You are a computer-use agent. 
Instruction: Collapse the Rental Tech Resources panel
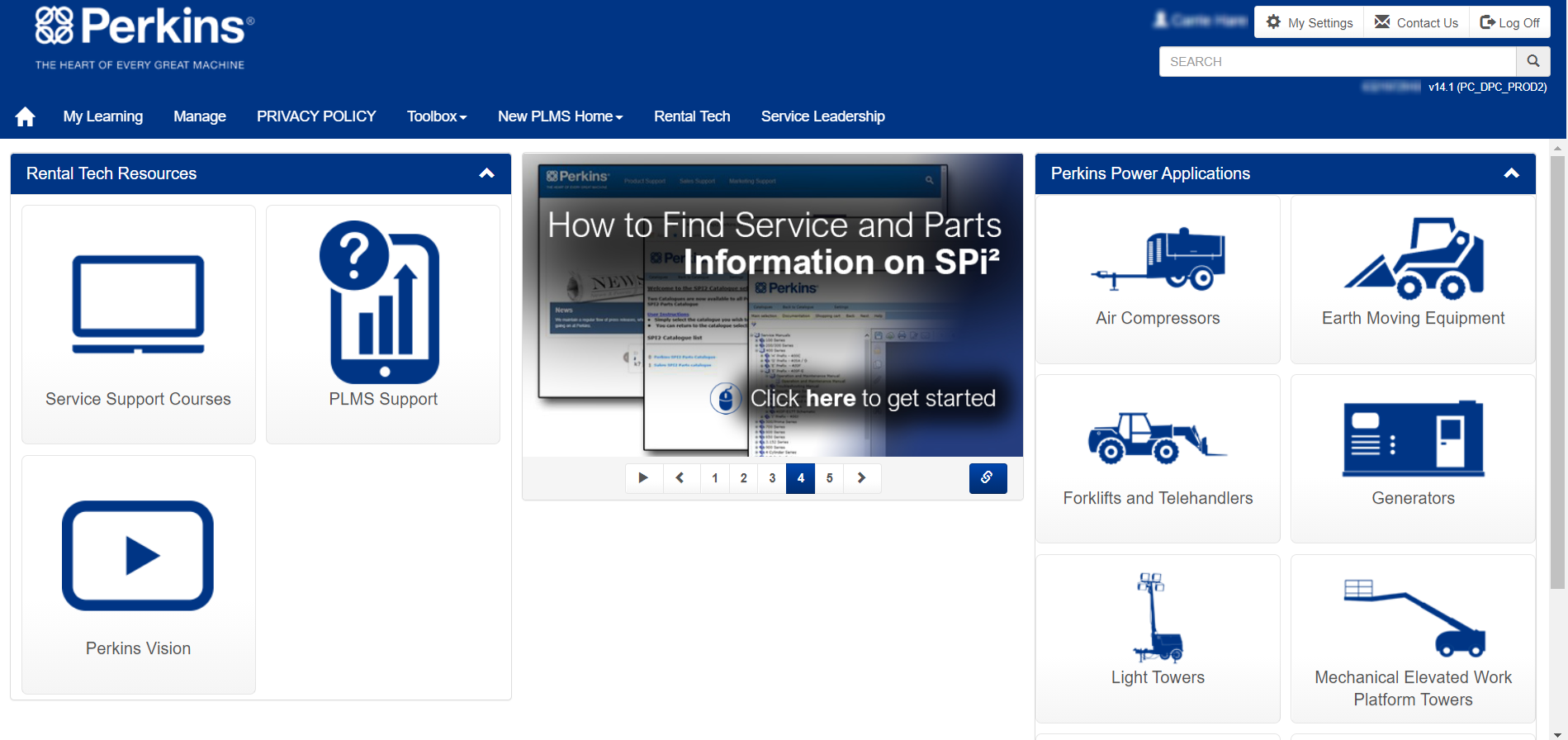[487, 173]
